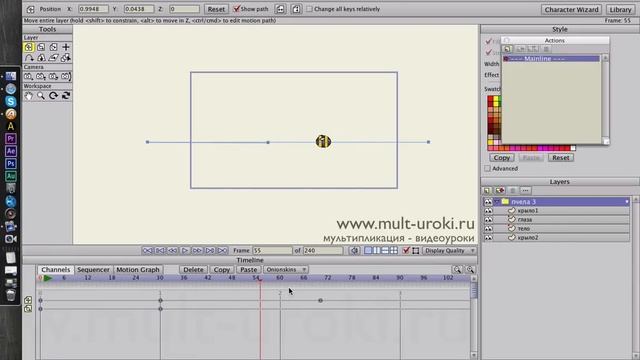Enable the Advanced style checkbox

487,169
